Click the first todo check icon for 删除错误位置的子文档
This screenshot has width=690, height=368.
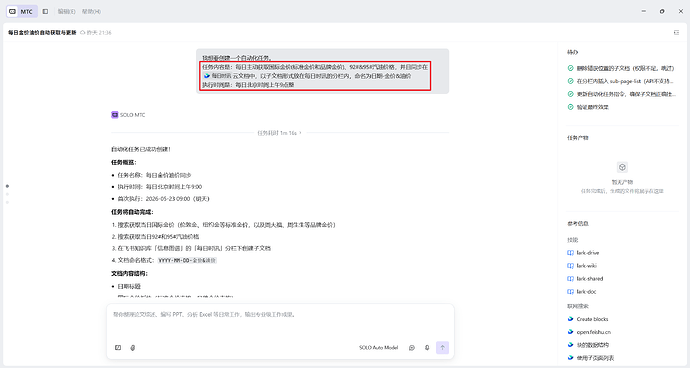(571, 68)
